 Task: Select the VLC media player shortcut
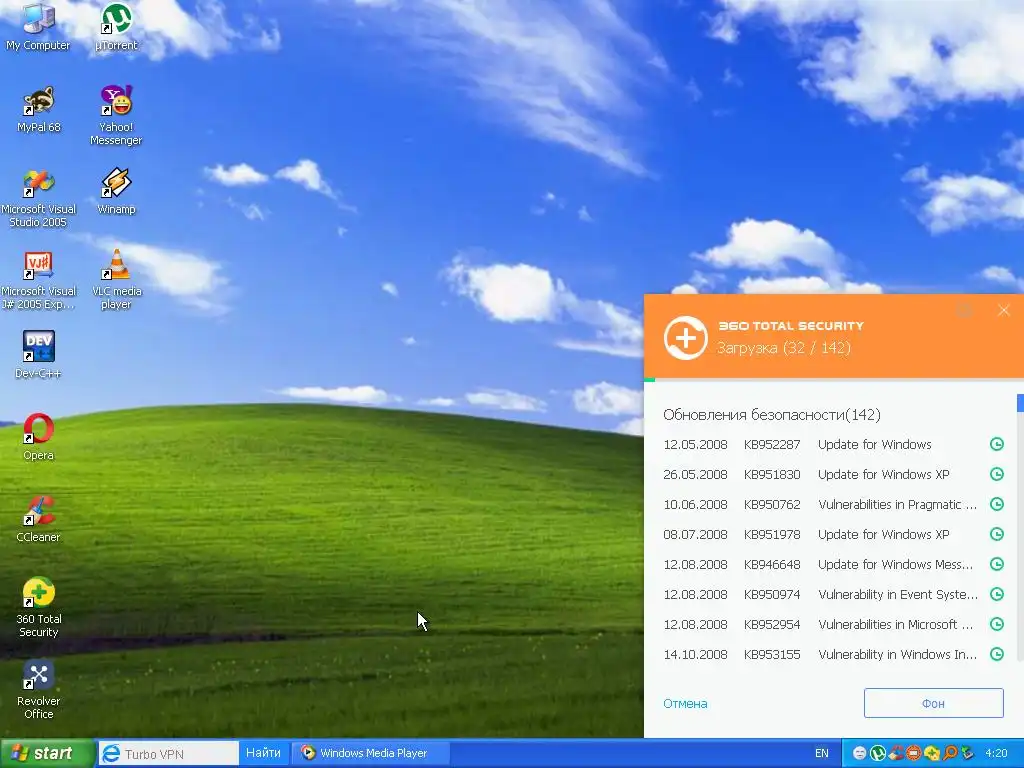(x=116, y=280)
